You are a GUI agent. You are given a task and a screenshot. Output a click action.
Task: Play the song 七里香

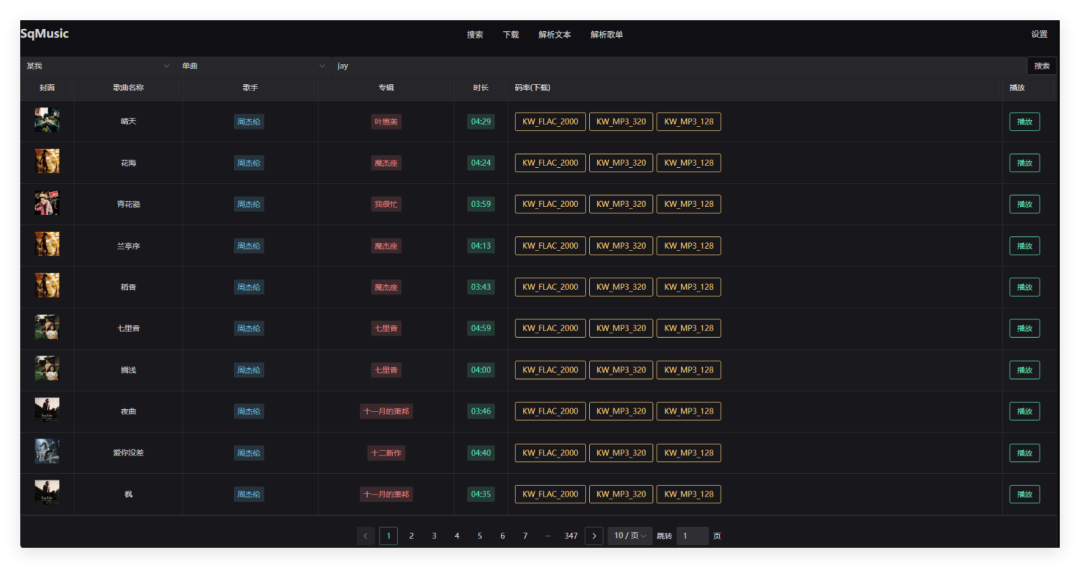click(1024, 328)
